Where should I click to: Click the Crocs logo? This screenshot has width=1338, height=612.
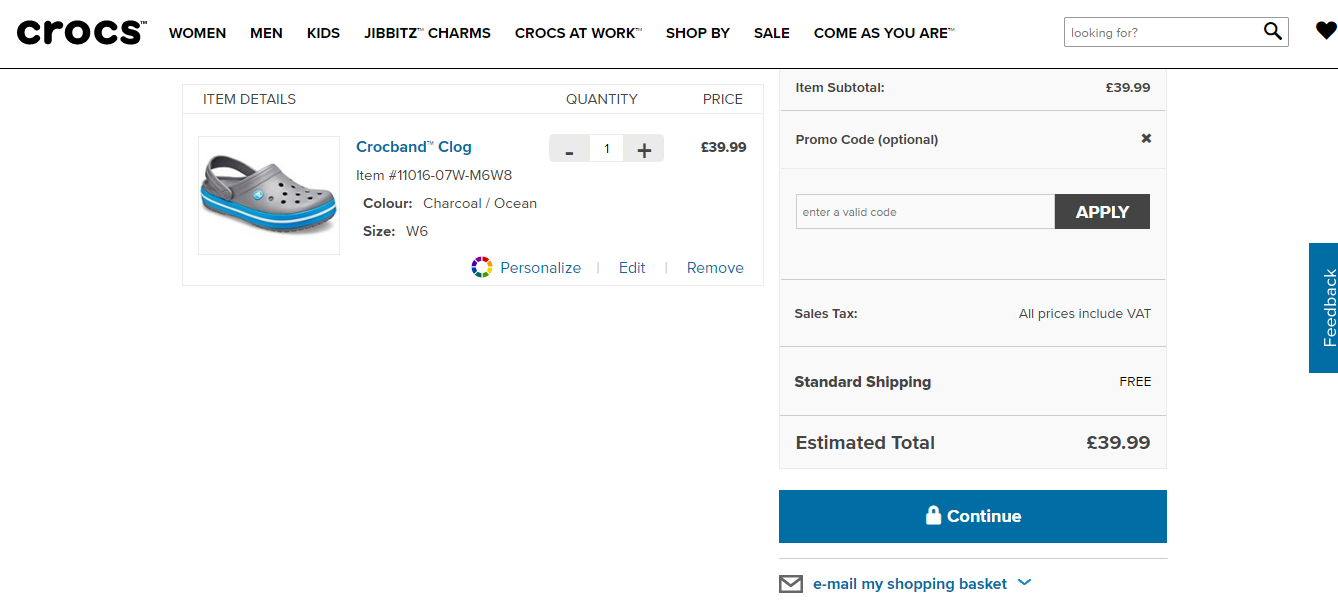coord(81,32)
